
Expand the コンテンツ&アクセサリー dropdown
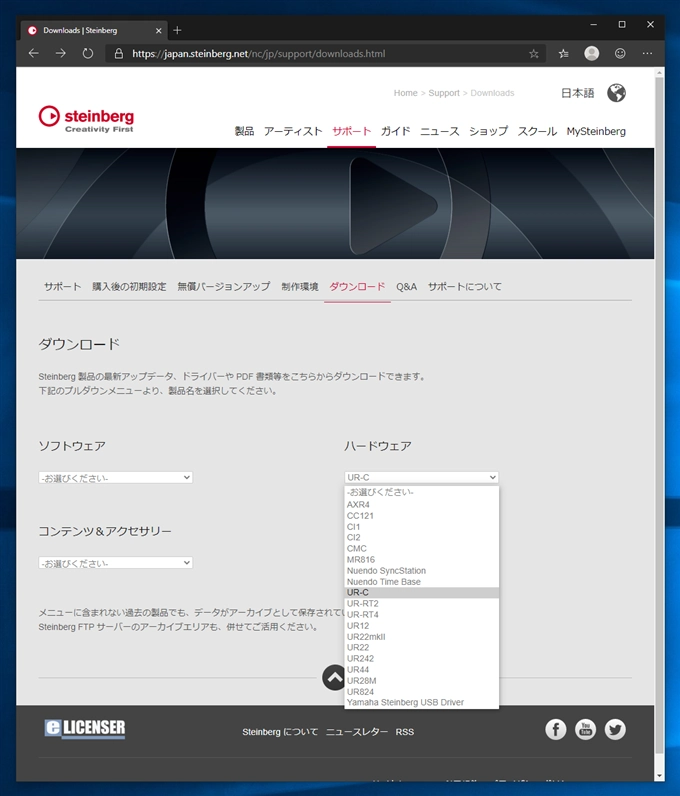pos(115,563)
